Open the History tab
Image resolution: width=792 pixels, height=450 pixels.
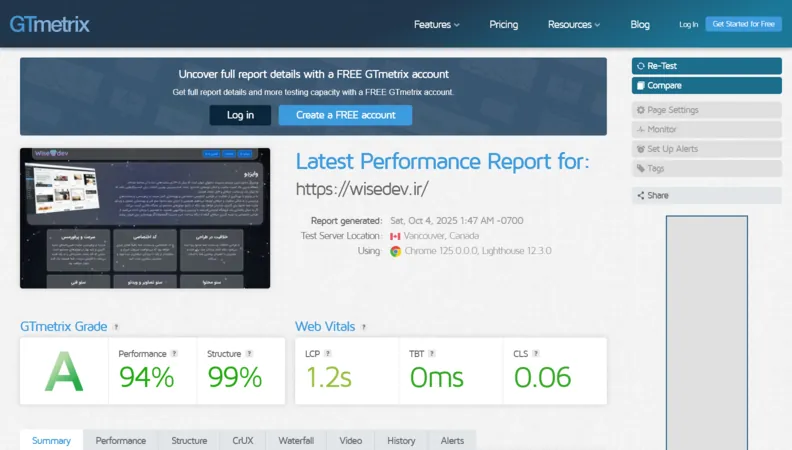tap(401, 440)
